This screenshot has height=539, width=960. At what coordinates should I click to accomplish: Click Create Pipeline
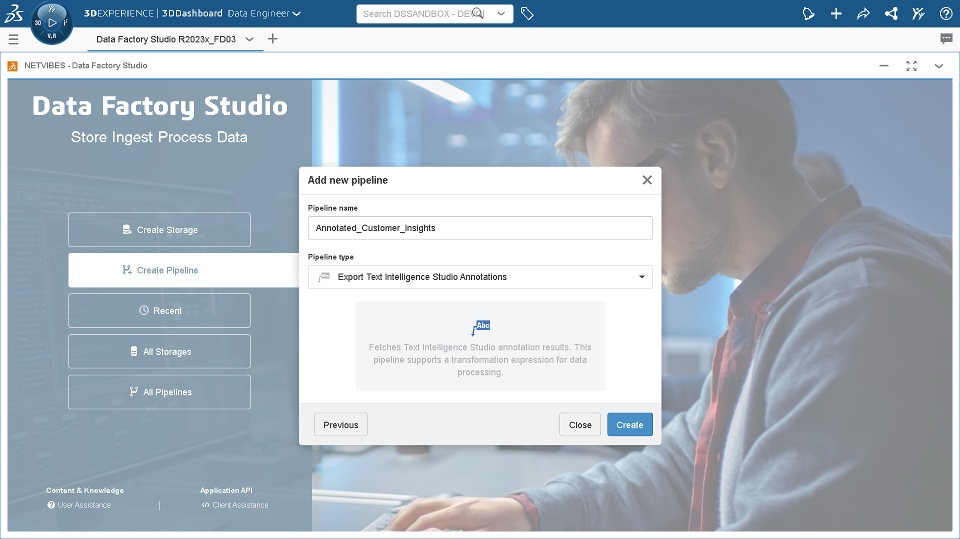[x=184, y=270]
